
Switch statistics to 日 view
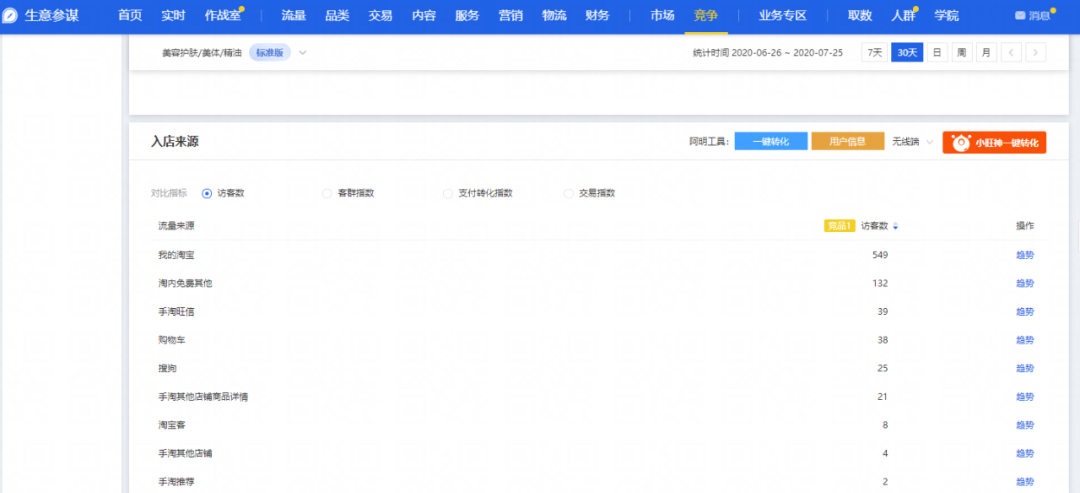937,52
